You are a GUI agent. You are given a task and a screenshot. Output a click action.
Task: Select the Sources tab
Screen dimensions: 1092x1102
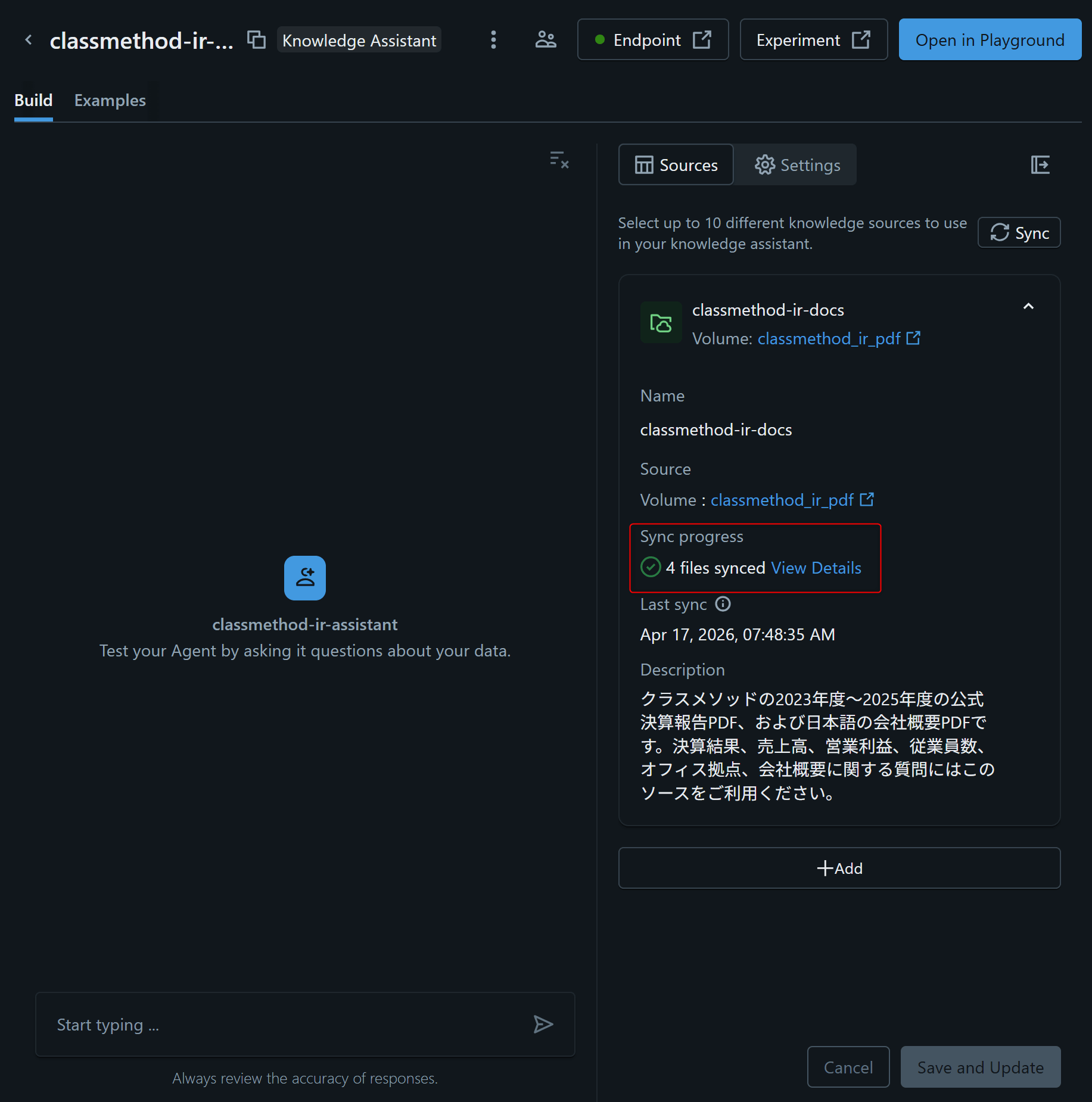[676, 164]
